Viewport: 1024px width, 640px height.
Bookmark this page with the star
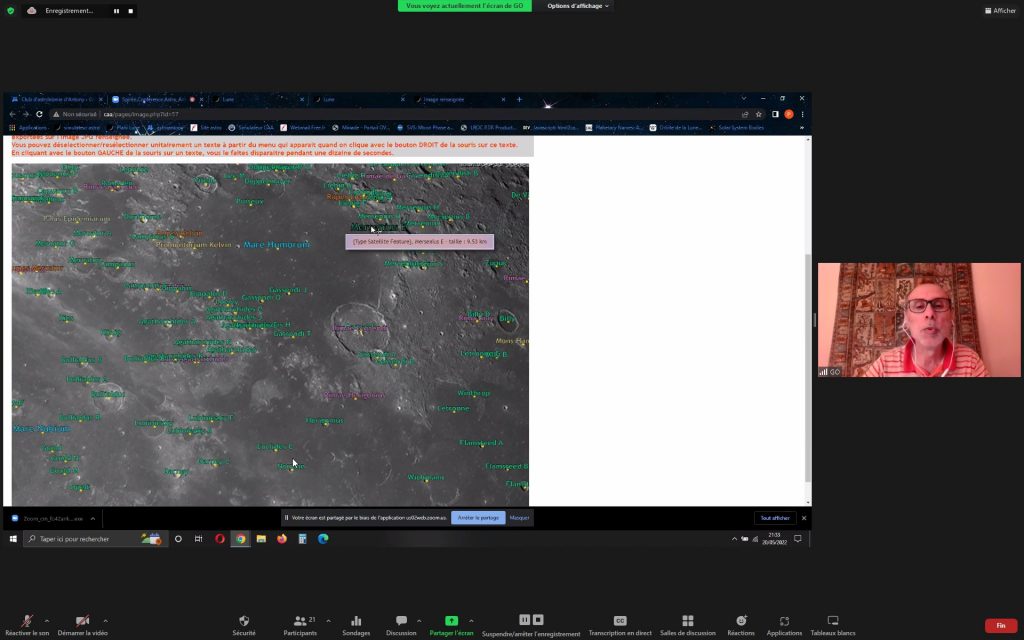click(758, 114)
